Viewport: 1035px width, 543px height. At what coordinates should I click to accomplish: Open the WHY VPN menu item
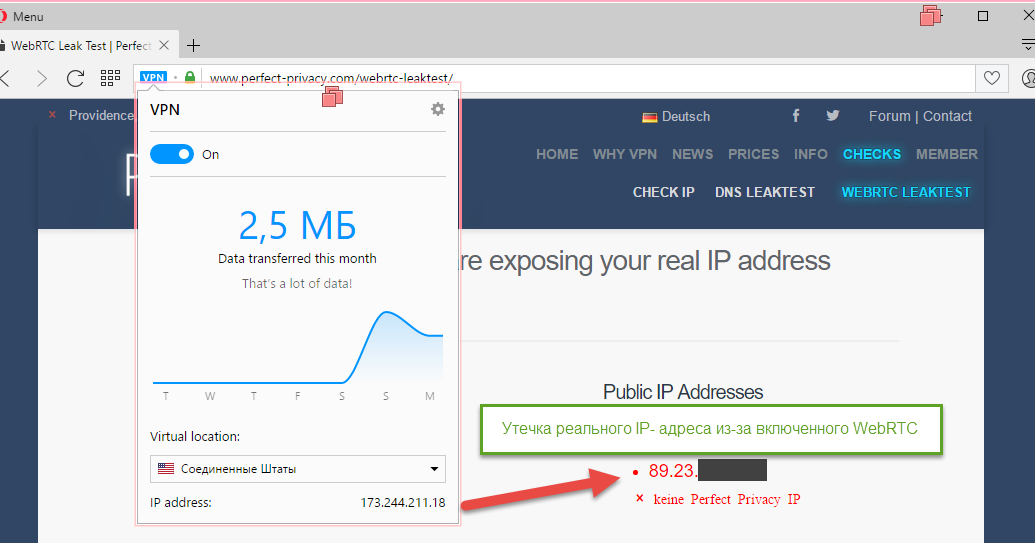624,154
